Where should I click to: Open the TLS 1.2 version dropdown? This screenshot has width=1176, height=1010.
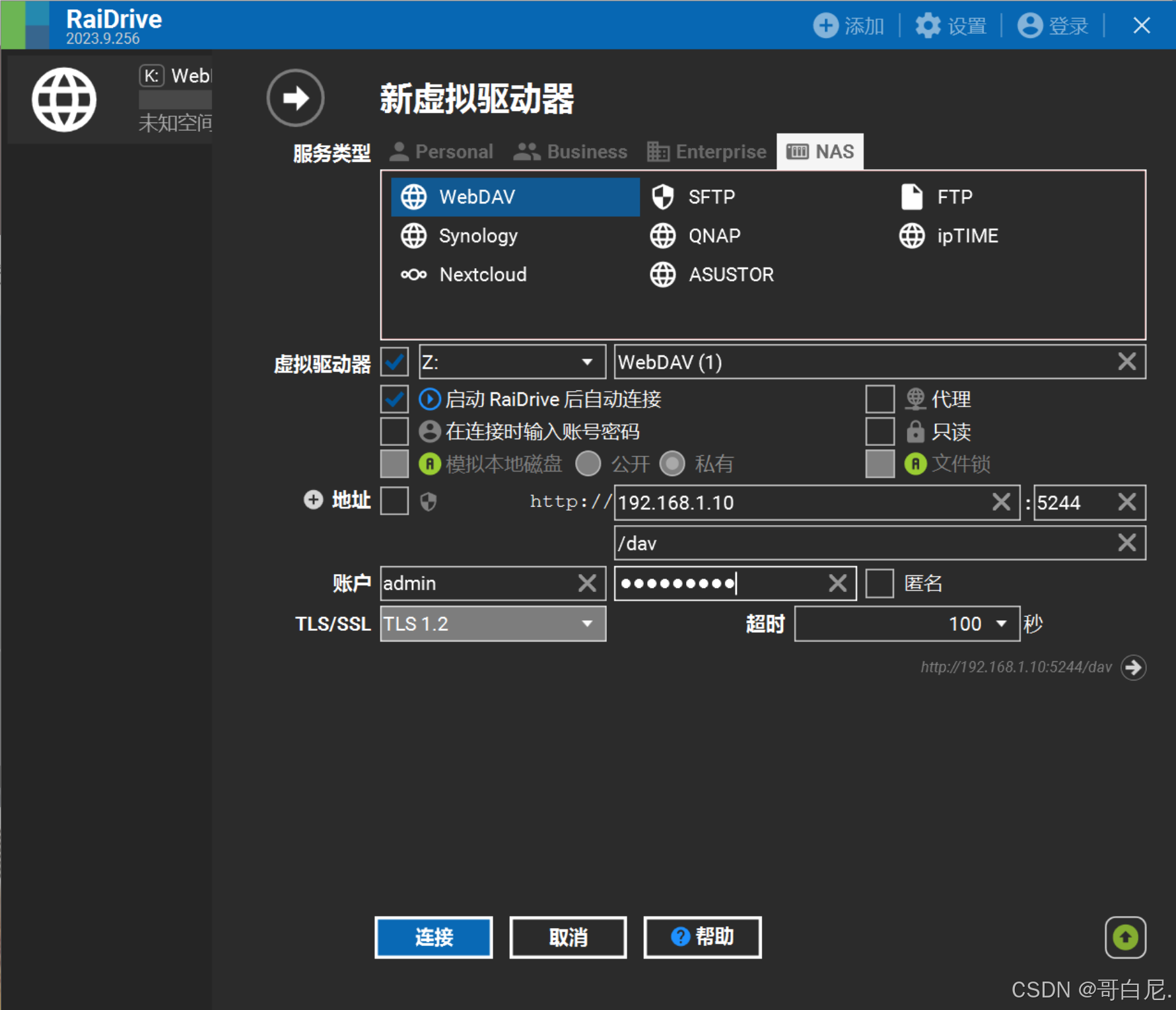click(493, 624)
